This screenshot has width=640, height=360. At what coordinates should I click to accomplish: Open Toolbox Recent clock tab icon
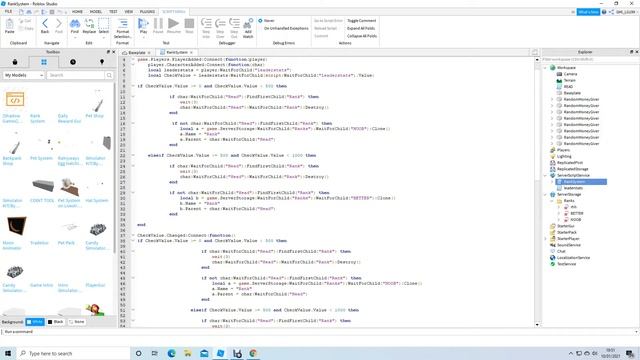tap(73, 62)
